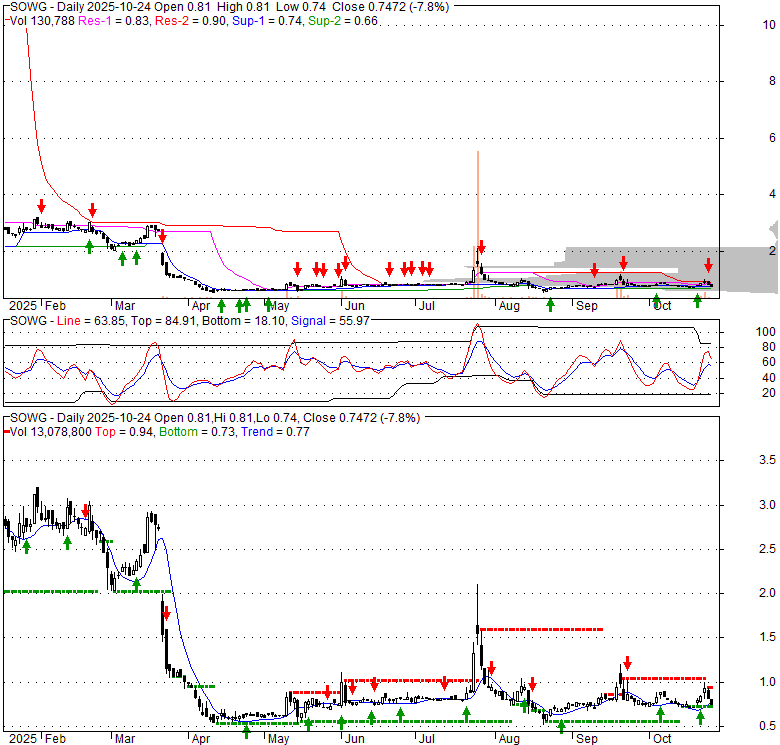Image resolution: width=780 pixels, height=745 pixels.
Task: Click the Trend = 0.77 label in the bottom chart
Action: click(x=275, y=432)
